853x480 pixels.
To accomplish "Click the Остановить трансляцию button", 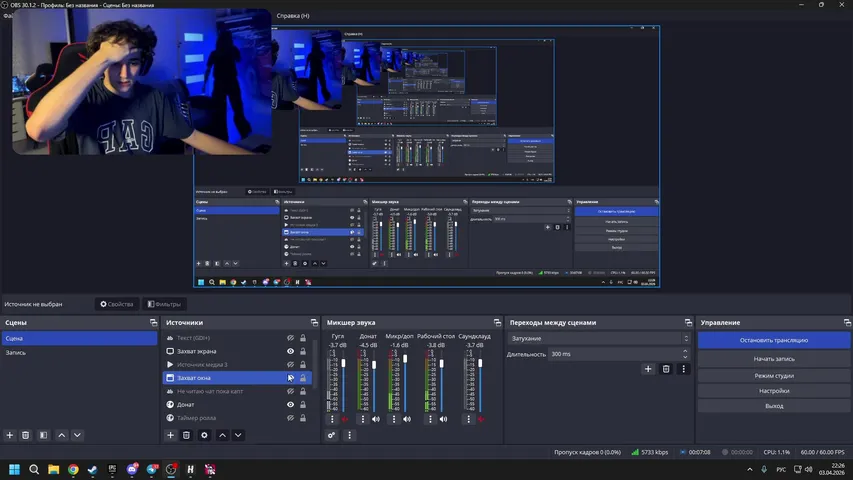I will tap(774, 340).
